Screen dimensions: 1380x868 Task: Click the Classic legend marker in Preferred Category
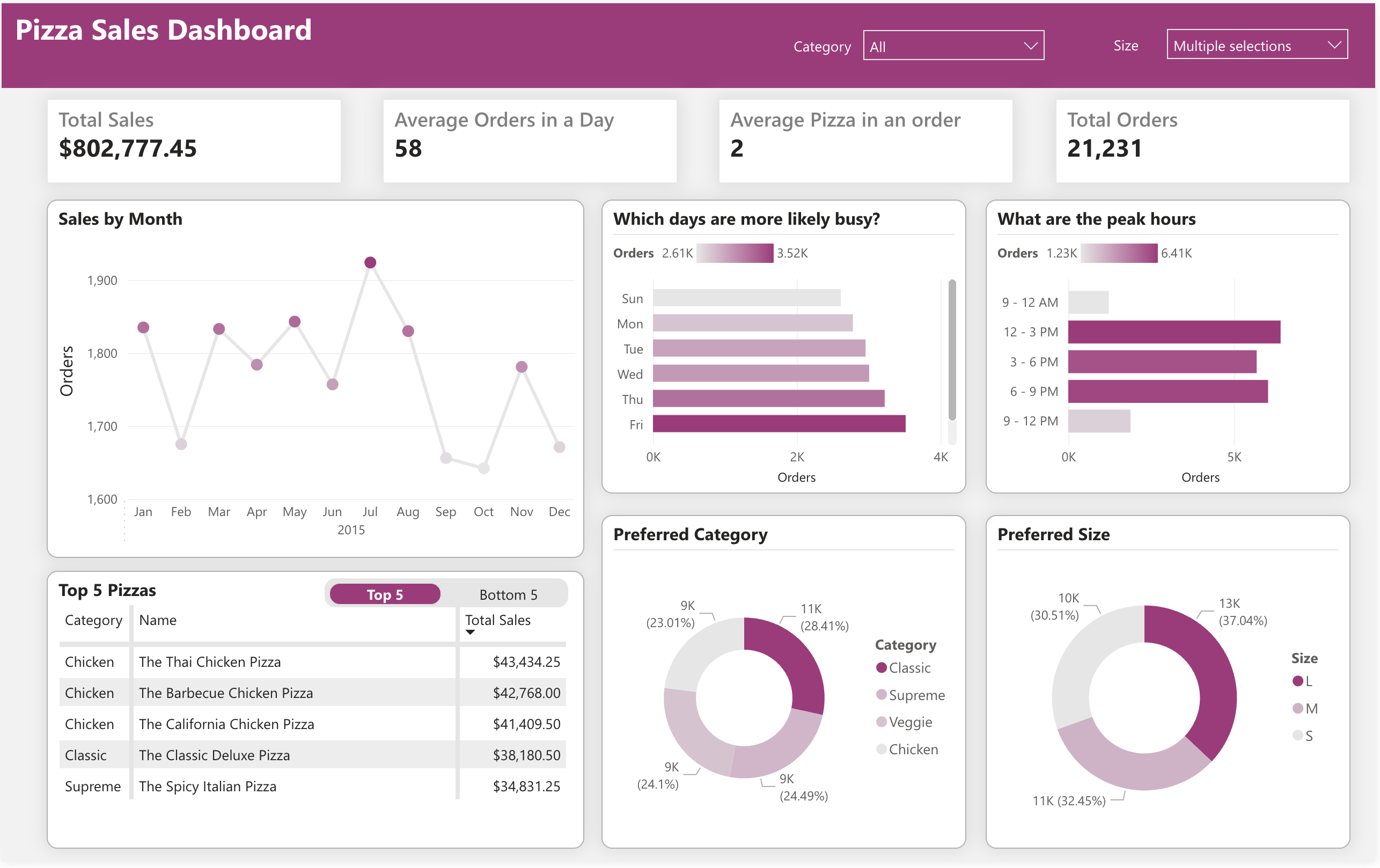pos(882,667)
